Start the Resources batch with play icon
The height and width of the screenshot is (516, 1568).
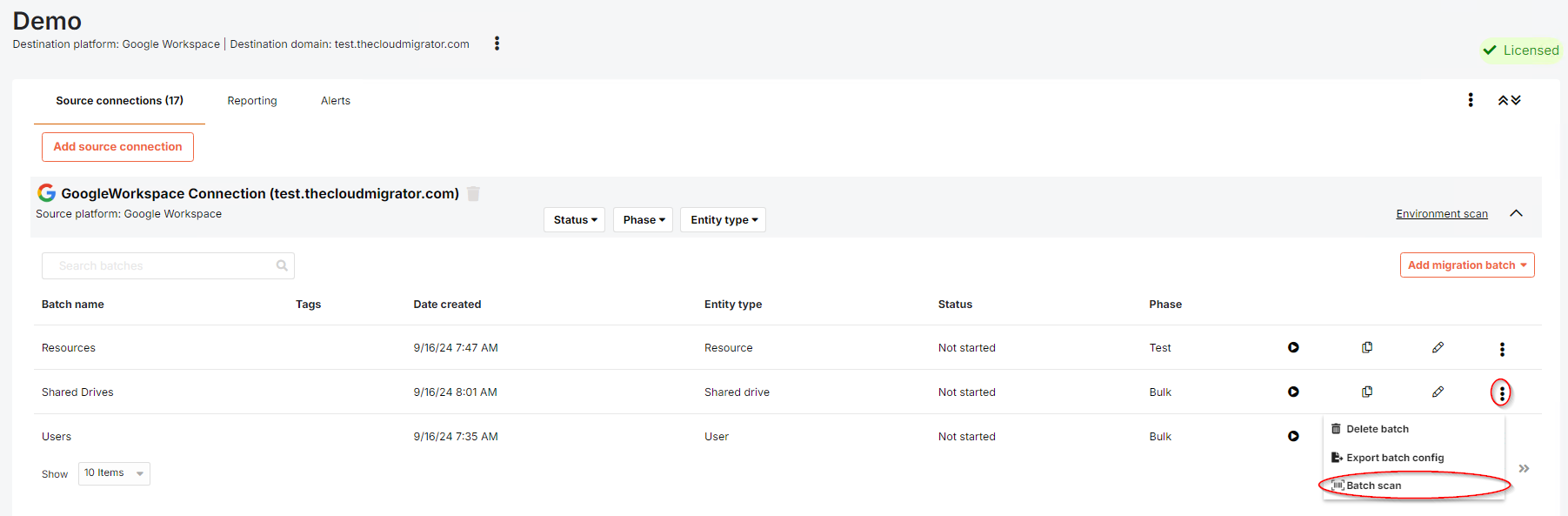click(x=1293, y=347)
